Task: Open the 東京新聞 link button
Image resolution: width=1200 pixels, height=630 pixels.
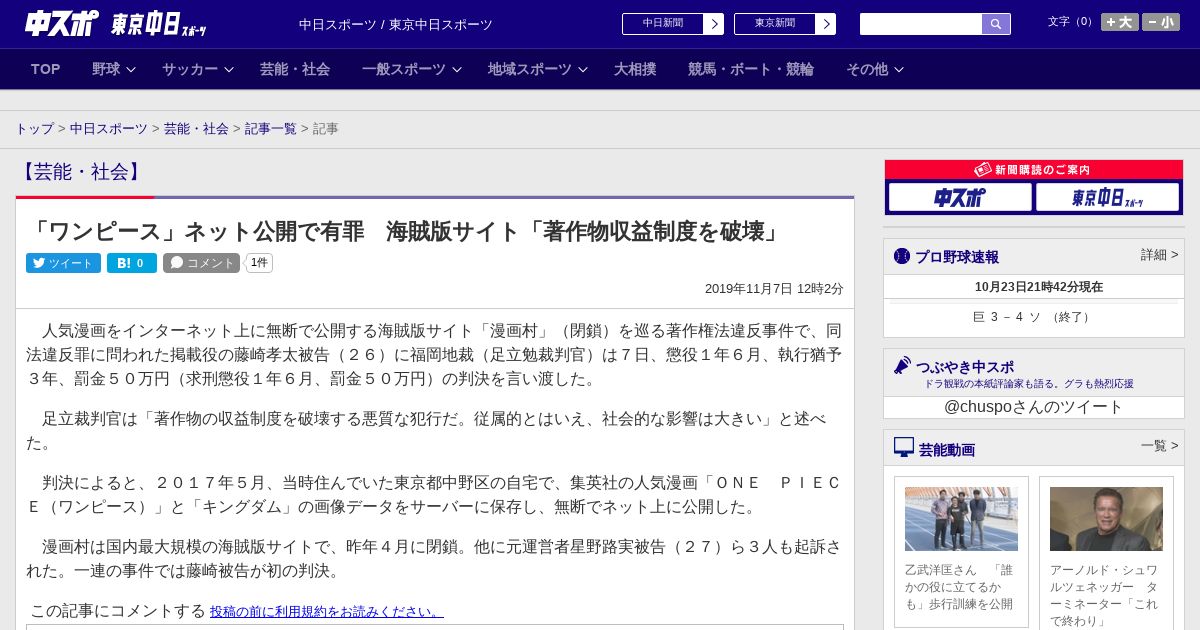Action: coord(775,24)
